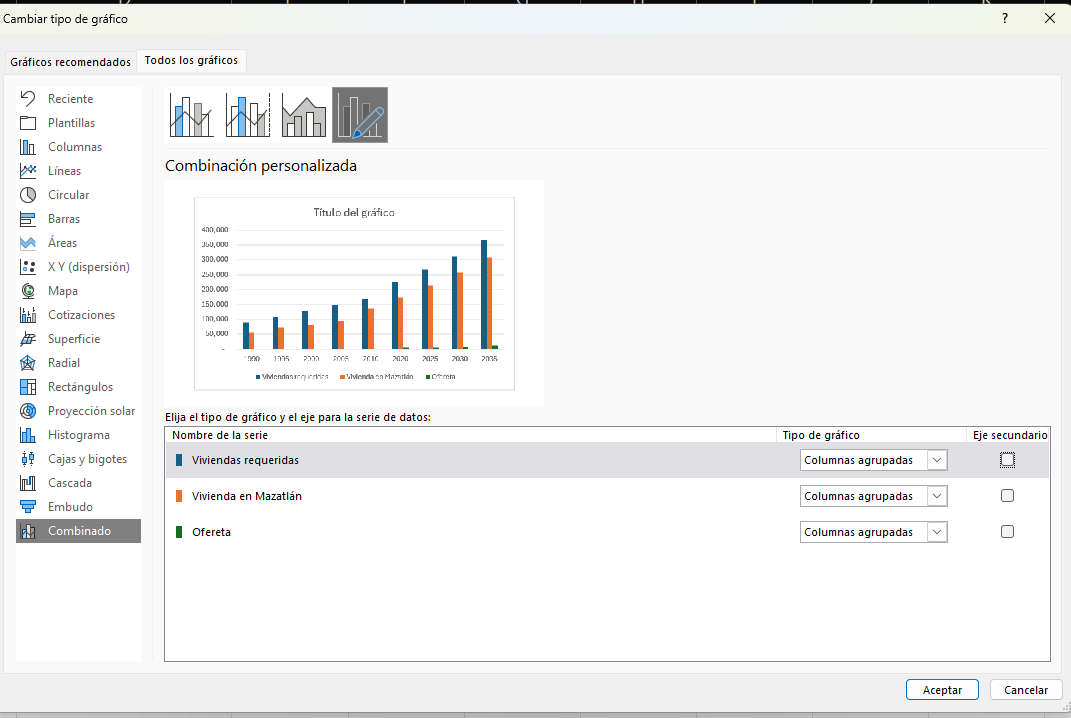Select the Proyección solar chart type
The height and width of the screenshot is (718, 1071).
pos(91,411)
